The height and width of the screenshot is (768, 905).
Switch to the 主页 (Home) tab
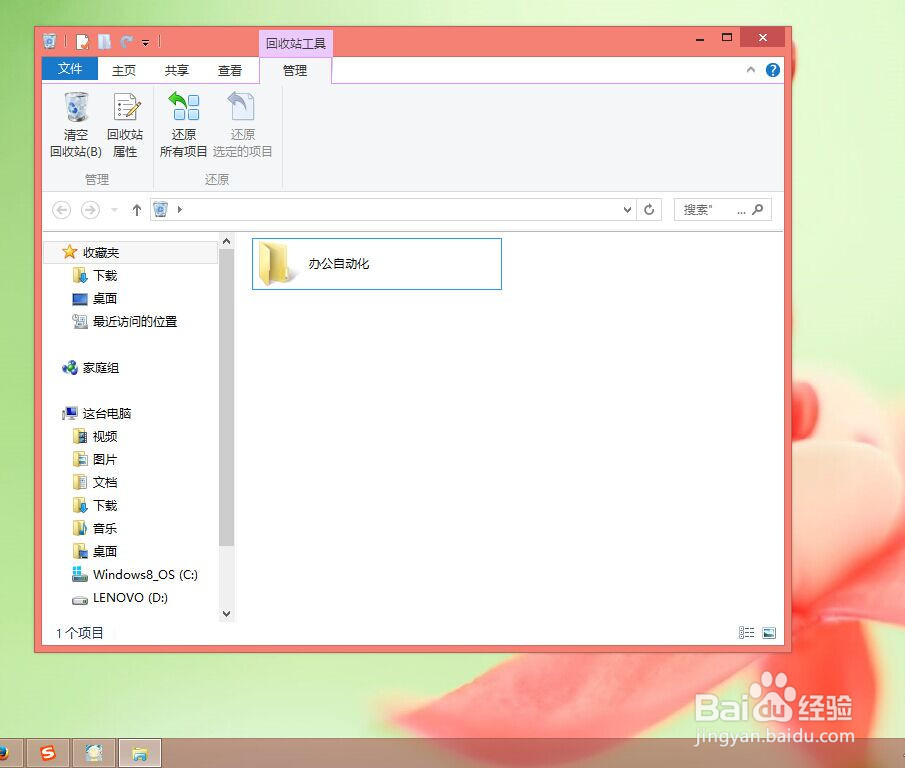pos(124,70)
